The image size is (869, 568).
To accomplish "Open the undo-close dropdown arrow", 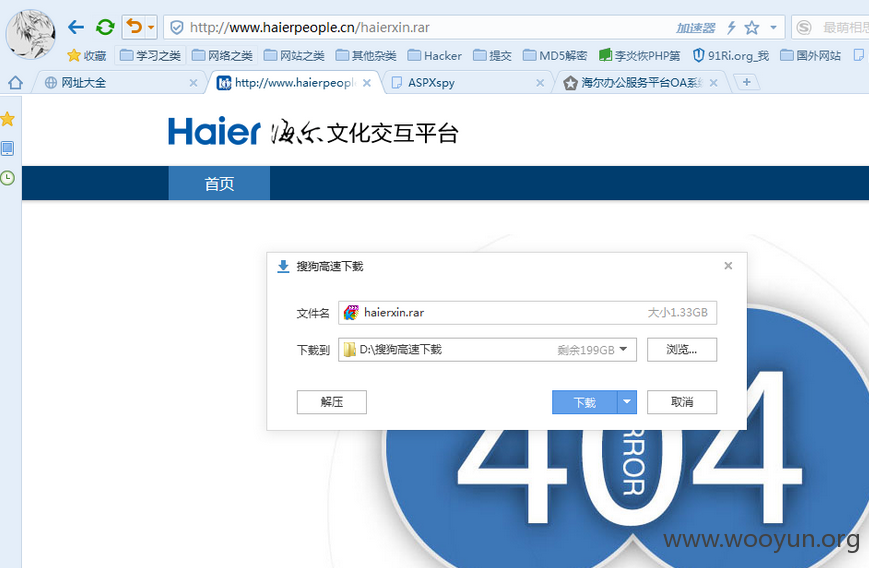I will (x=151, y=27).
